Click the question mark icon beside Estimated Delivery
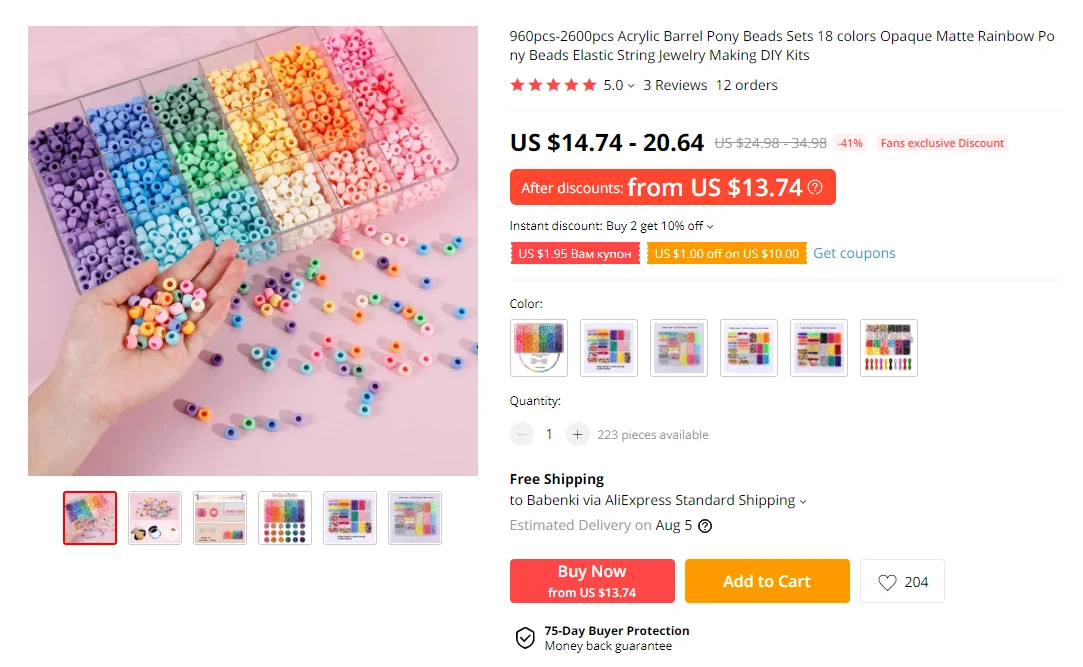 click(705, 526)
